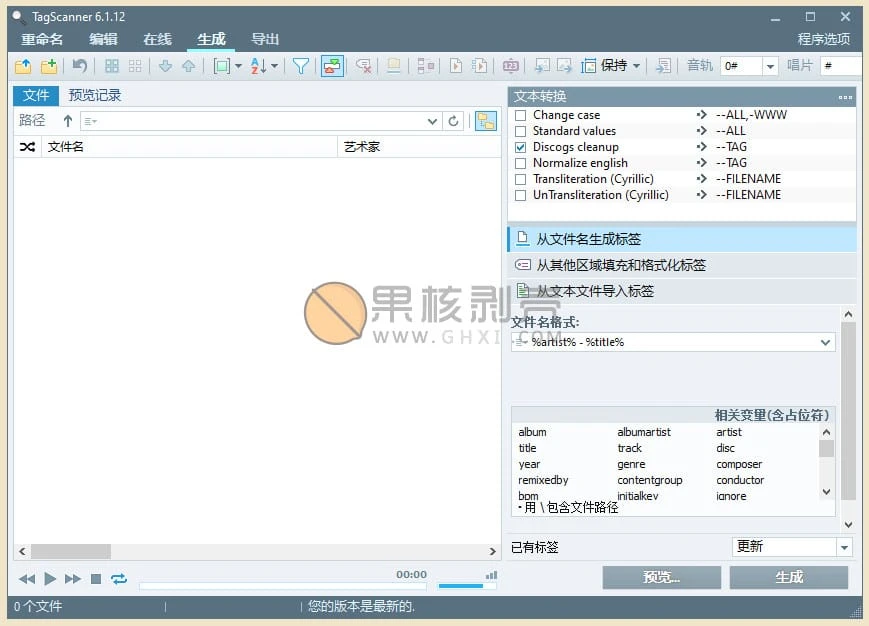Image resolution: width=869 pixels, height=626 pixels.
Task: Click the cover art icon in toolbar
Action: 394,66
